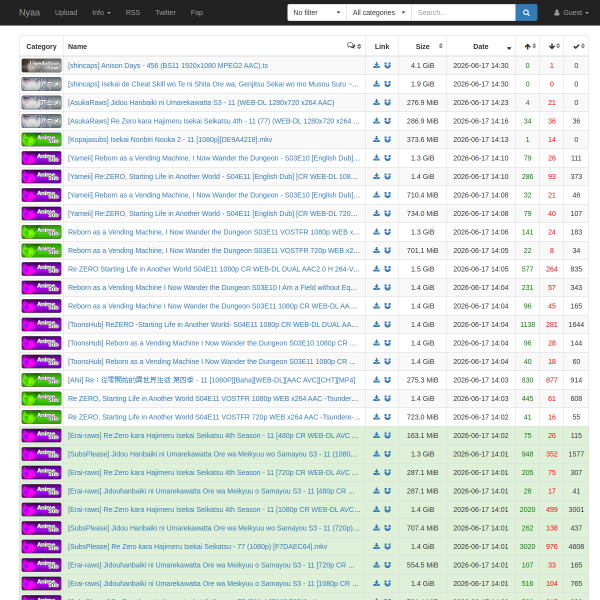This screenshot has height=600, width=600.
Task: Go to Nyaa home brand link
Action: coord(29,13)
